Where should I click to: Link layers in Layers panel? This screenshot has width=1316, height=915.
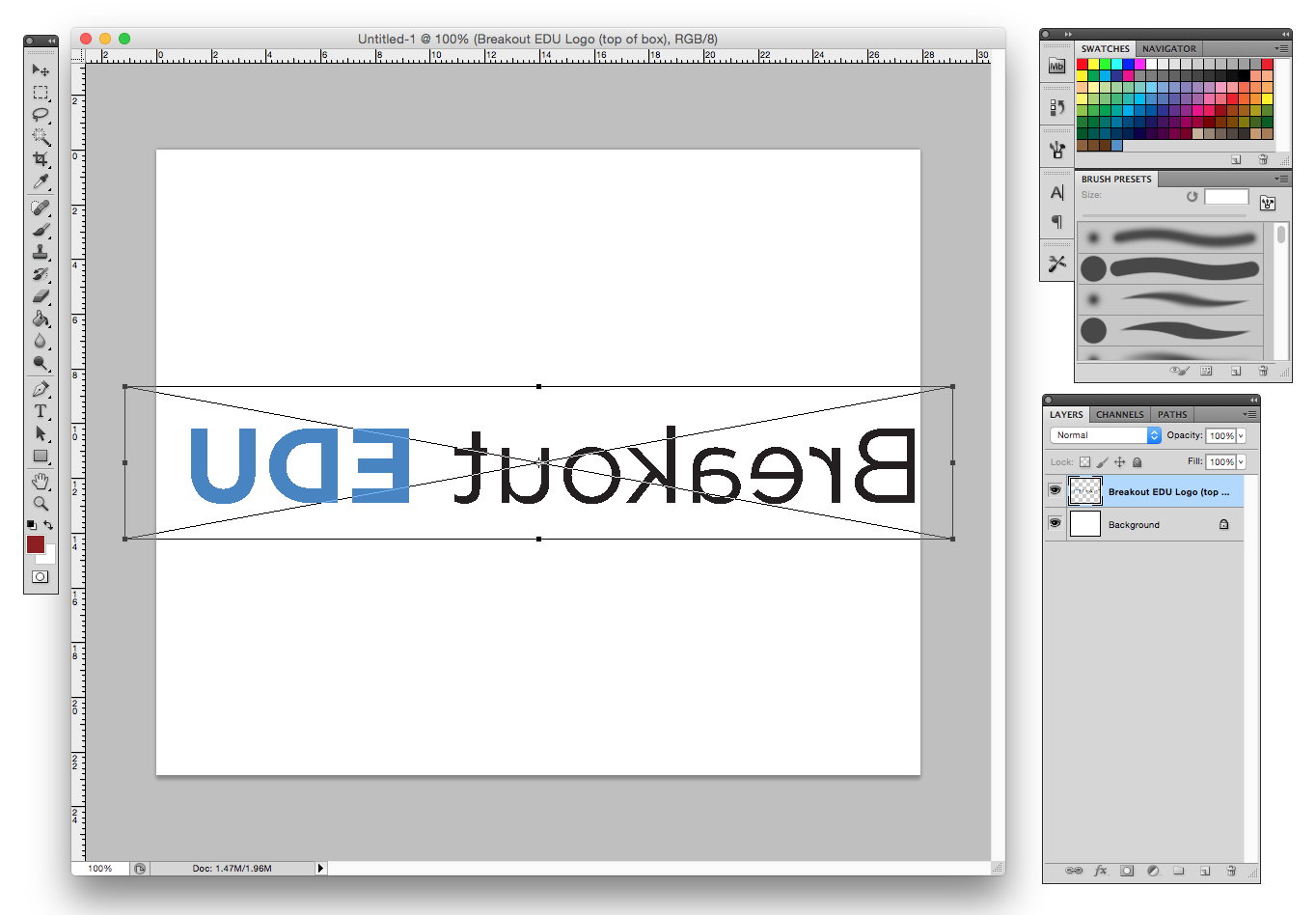pyautogui.click(x=1074, y=871)
